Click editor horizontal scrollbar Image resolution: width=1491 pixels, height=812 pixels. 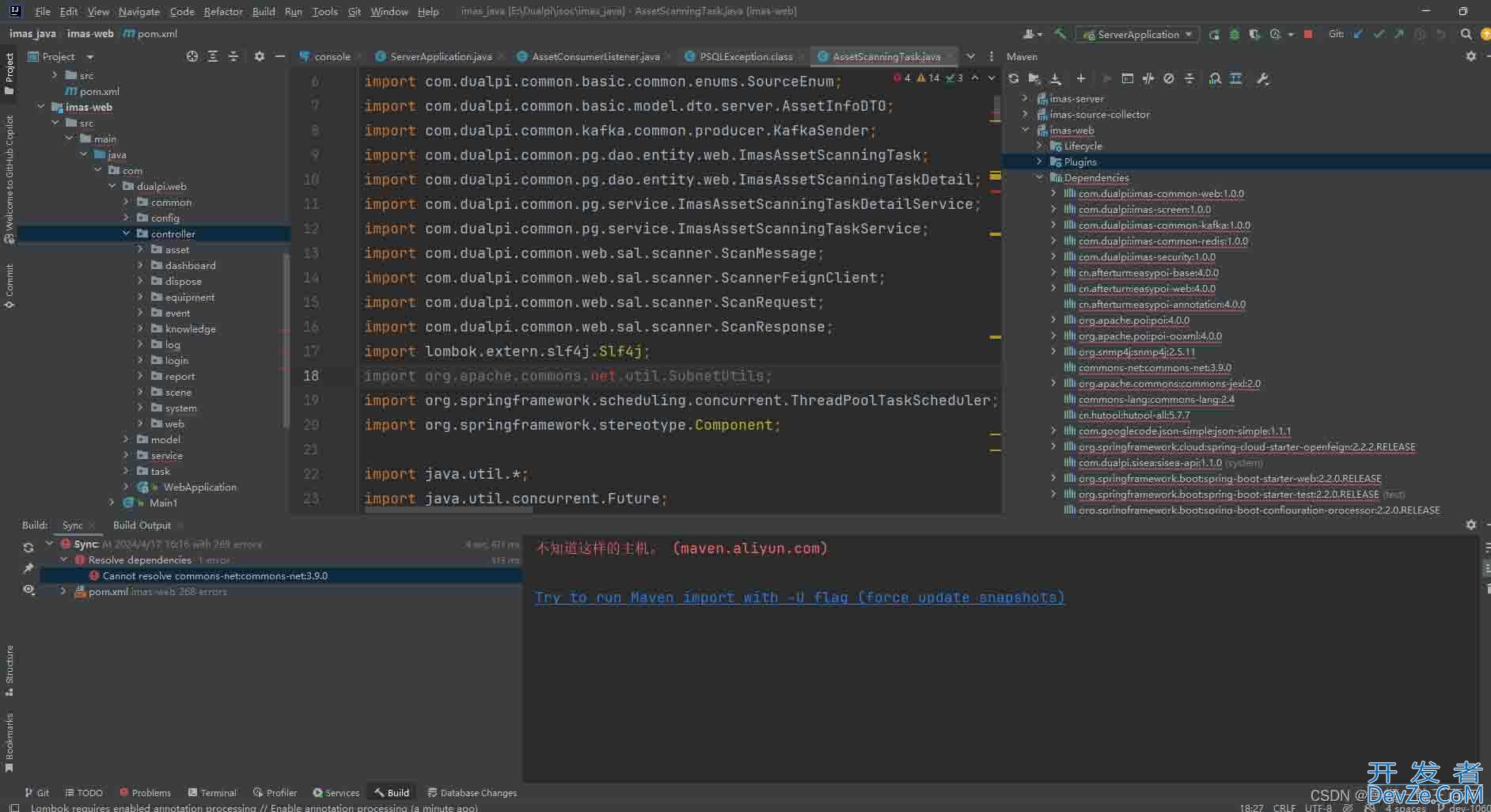coord(448,510)
